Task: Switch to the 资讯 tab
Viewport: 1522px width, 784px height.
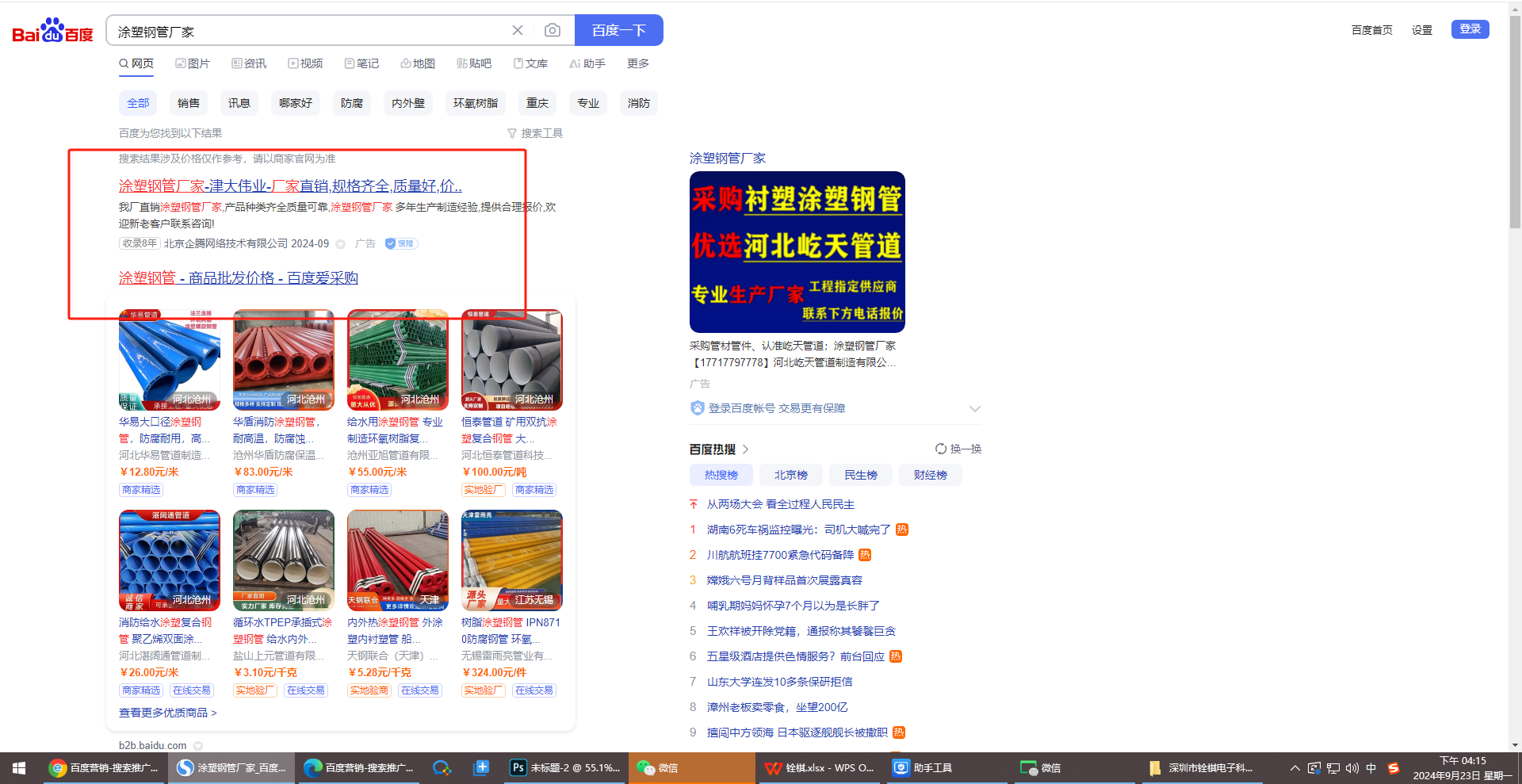Action: click(249, 63)
